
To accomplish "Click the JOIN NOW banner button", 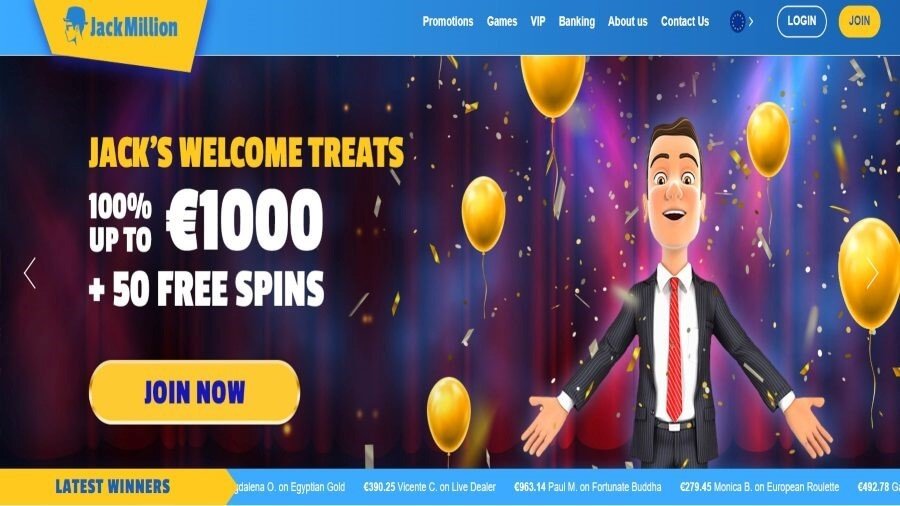I will click(x=195, y=392).
